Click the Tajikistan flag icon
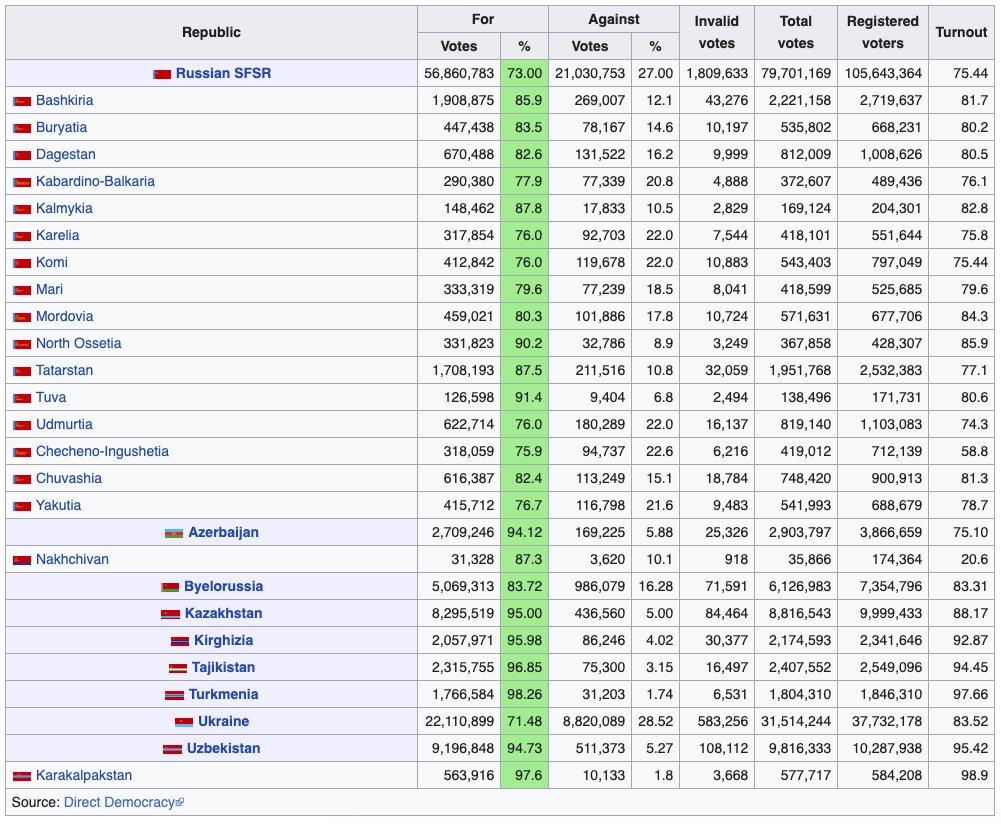This screenshot has width=1001, height=824. point(177,668)
